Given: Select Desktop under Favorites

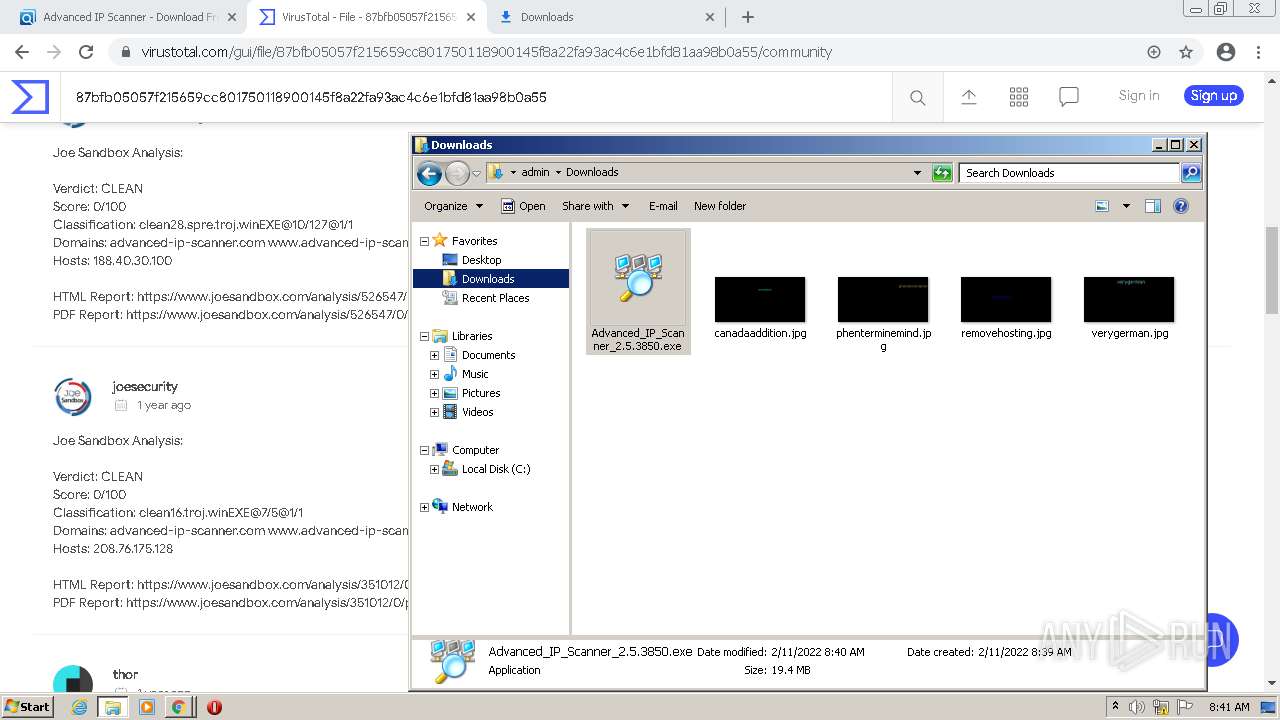Looking at the screenshot, I should (481, 260).
